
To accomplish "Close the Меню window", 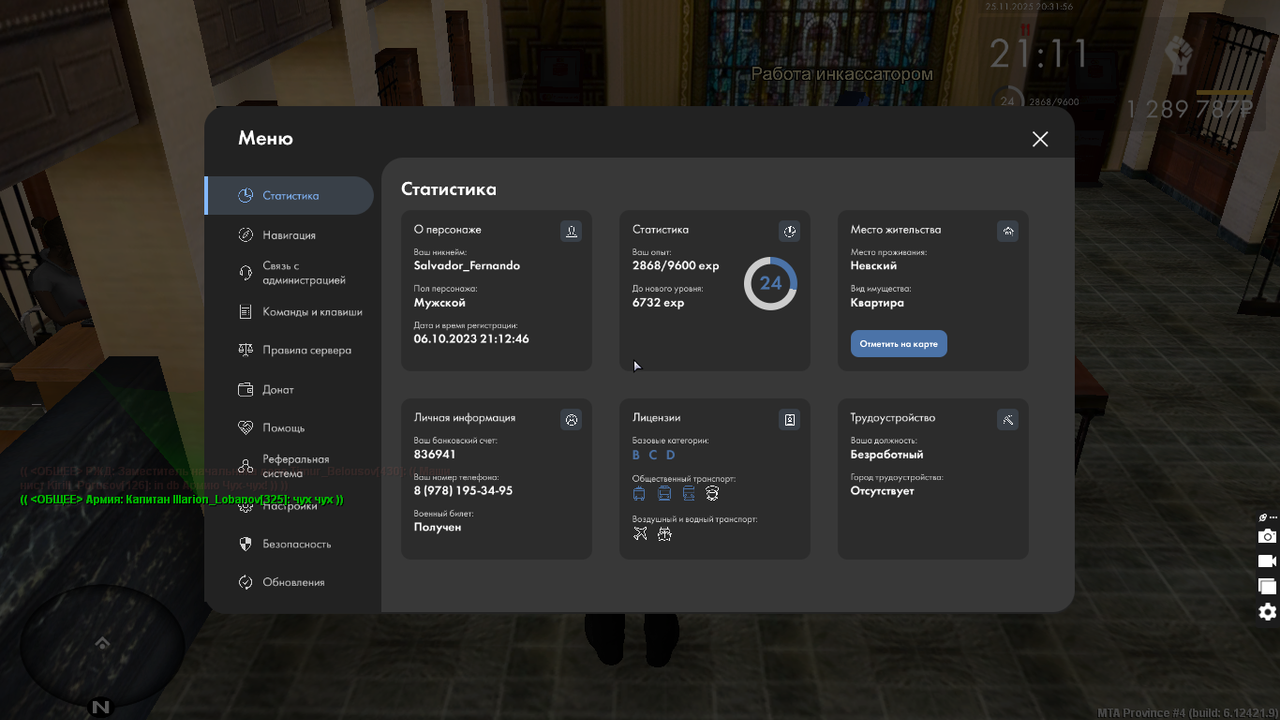I will click(1040, 139).
